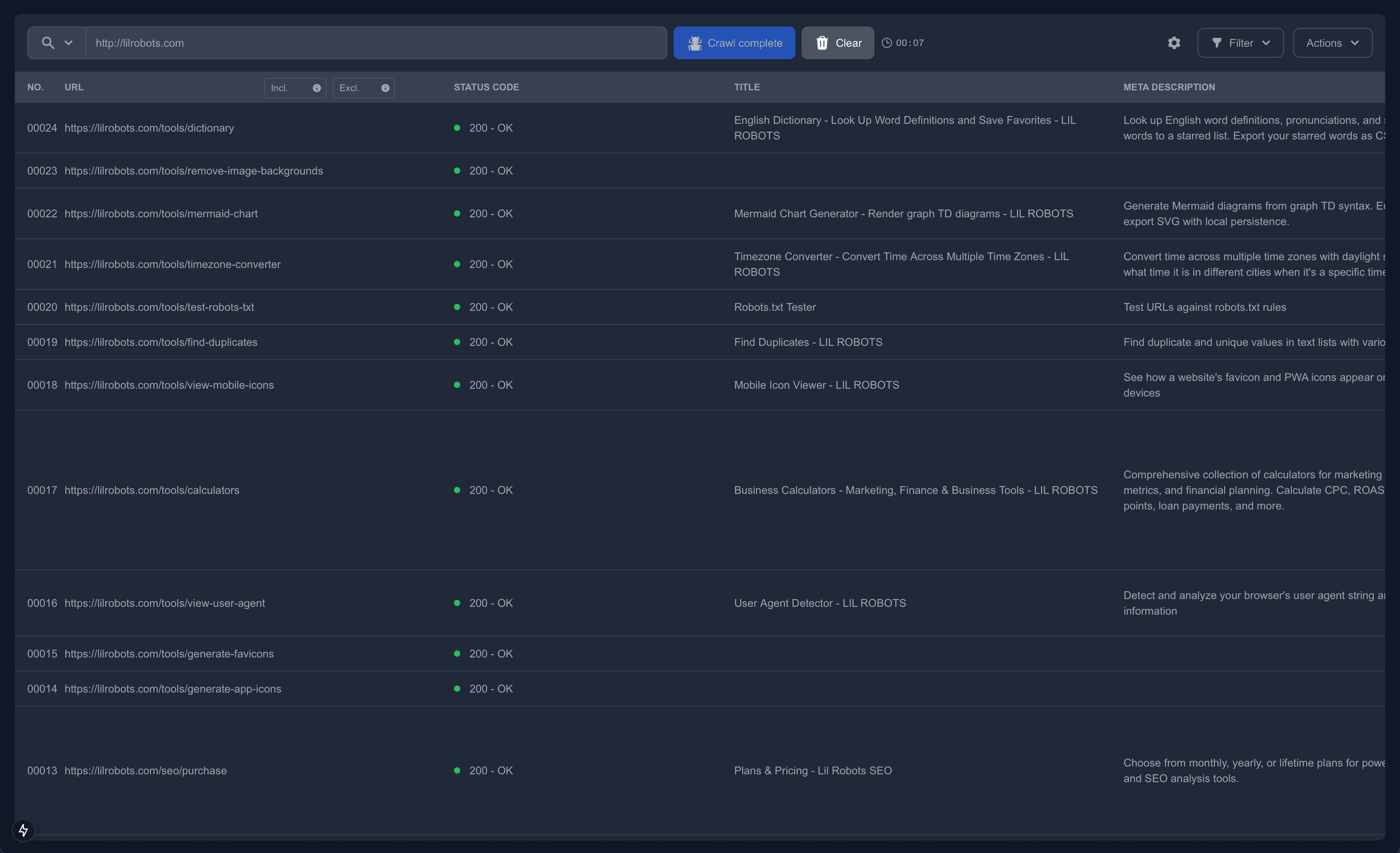This screenshot has height=853, width=1400.
Task: Click inside the http://lilrobots.com address field
Action: point(375,42)
